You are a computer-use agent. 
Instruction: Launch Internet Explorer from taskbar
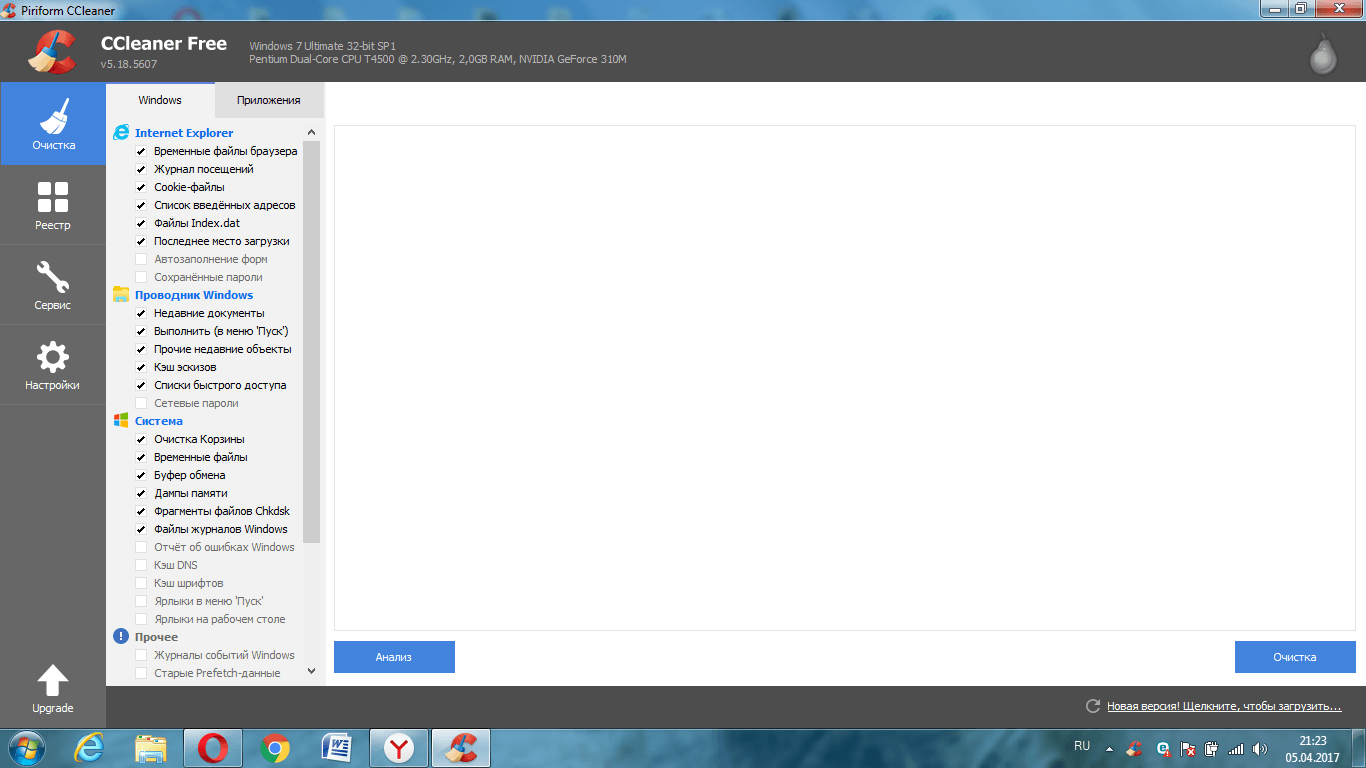pyautogui.click(x=89, y=747)
